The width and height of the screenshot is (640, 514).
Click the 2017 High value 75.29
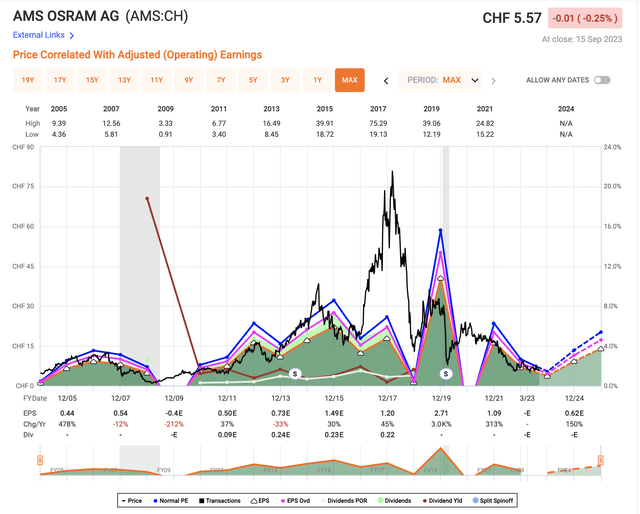(x=378, y=123)
